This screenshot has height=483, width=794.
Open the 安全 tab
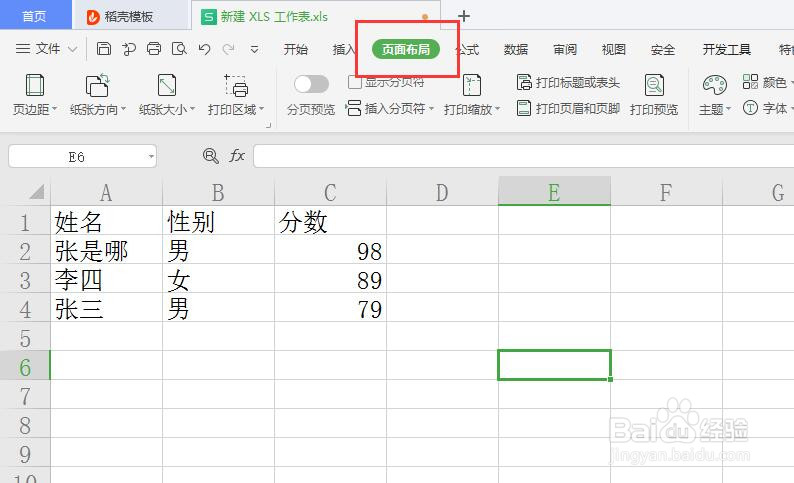pyautogui.click(x=663, y=49)
